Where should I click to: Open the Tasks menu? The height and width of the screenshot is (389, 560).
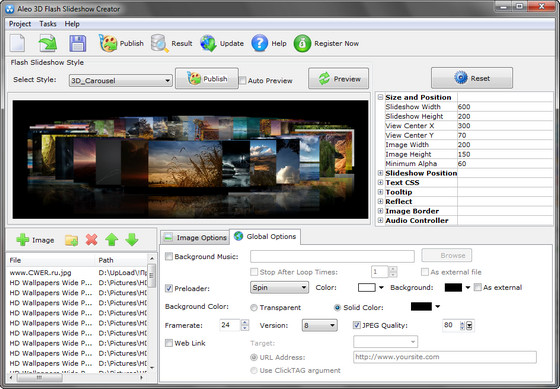coord(48,24)
